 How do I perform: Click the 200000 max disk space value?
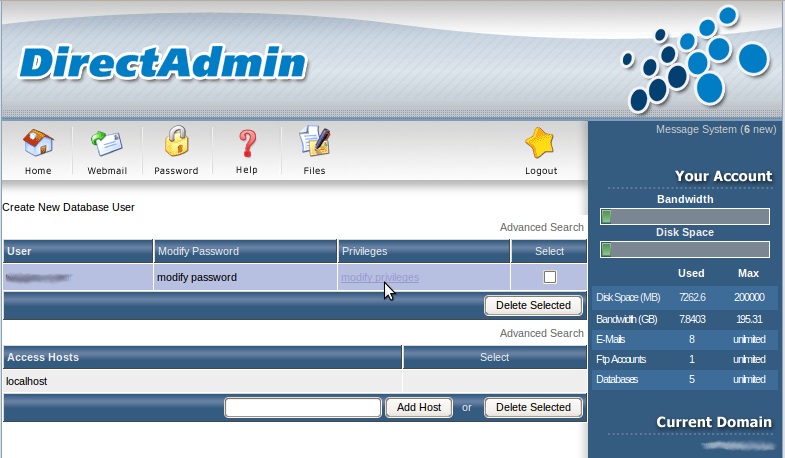pyautogui.click(x=749, y=297)
